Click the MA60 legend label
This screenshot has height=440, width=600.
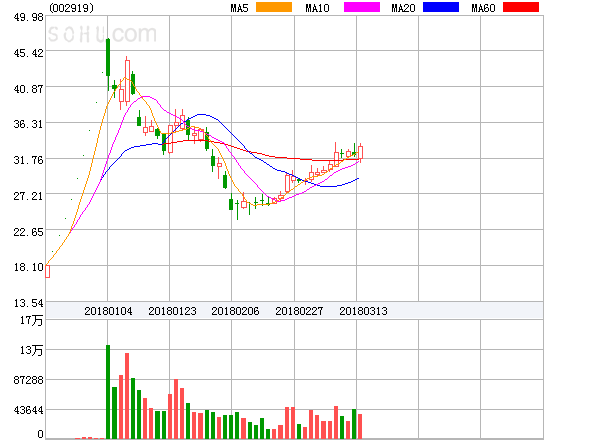click(x=483, y=8)
